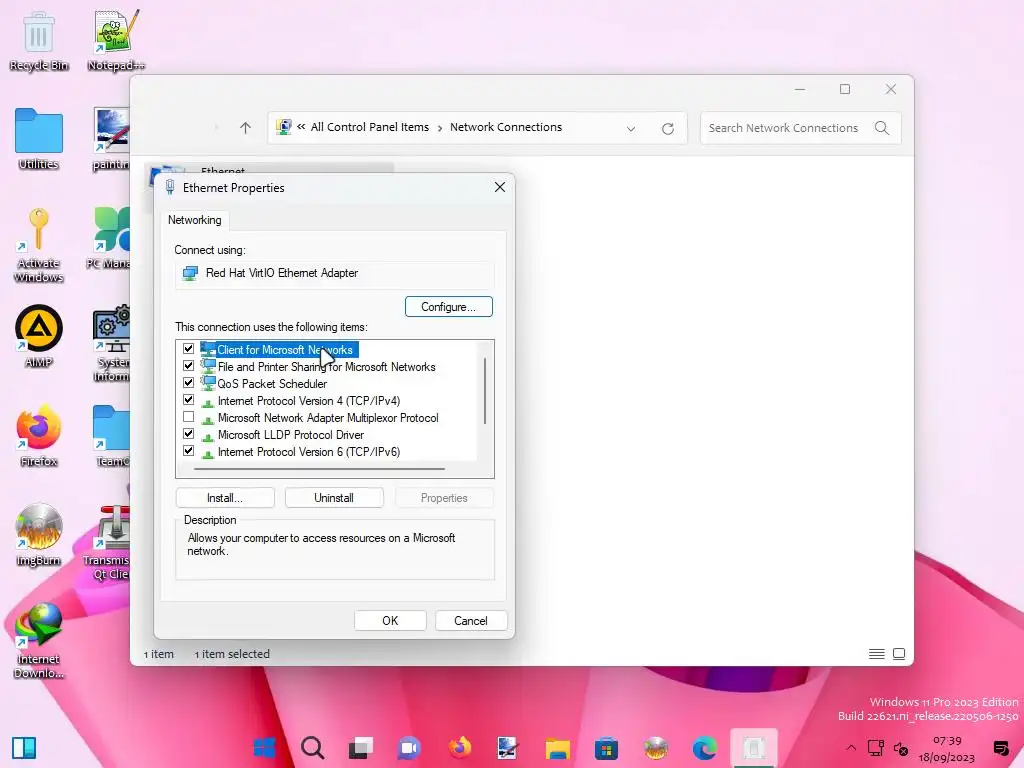Click the network tray icon
The height and width of the screenshot is (768, 1024).
tap(875, 748)
